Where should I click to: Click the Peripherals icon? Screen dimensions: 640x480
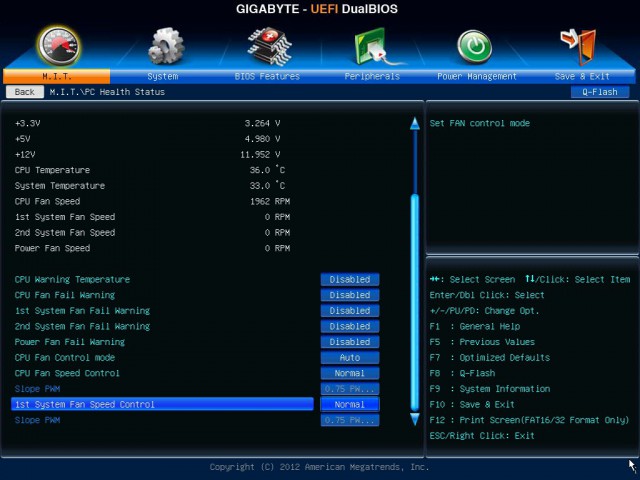[x=372, y=45]
